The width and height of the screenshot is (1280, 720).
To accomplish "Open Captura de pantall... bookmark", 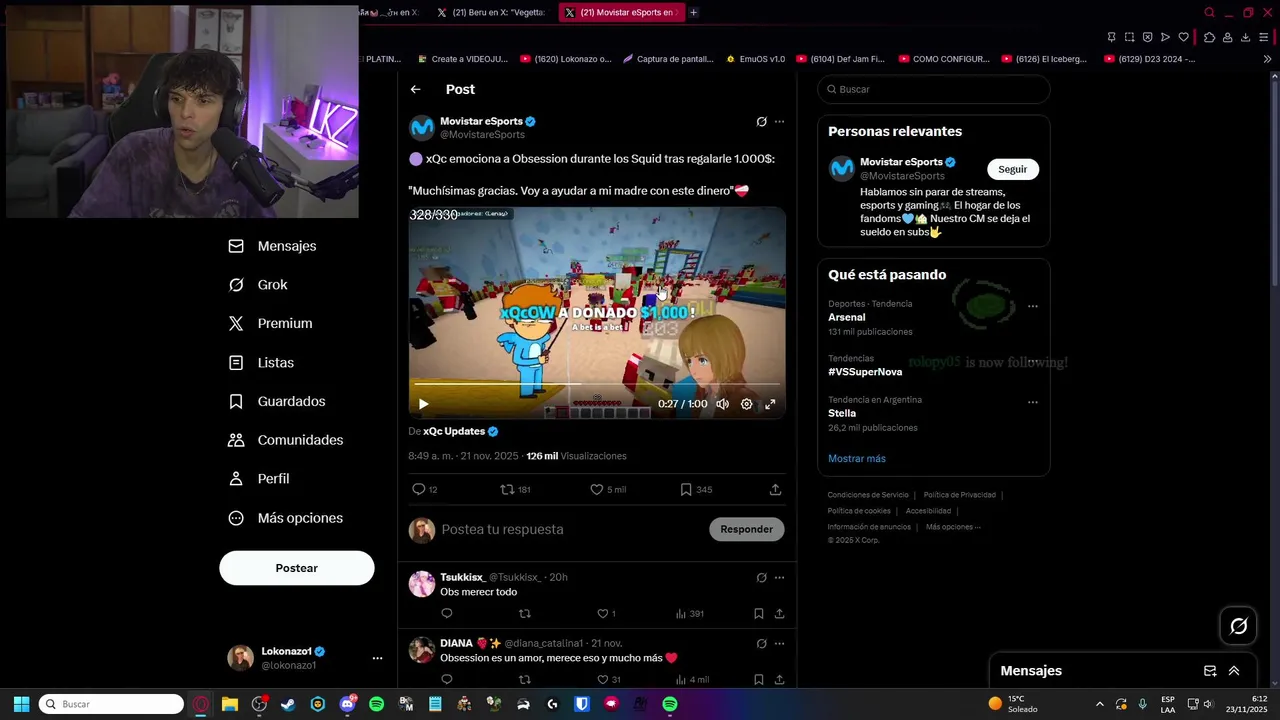I will click(x=668, y=59).
